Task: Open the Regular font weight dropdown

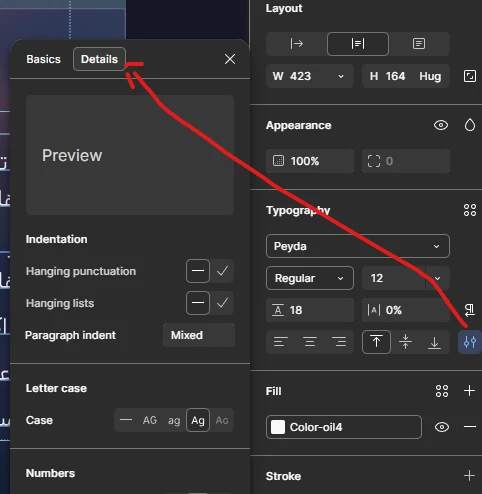Action: coord(310,278)
